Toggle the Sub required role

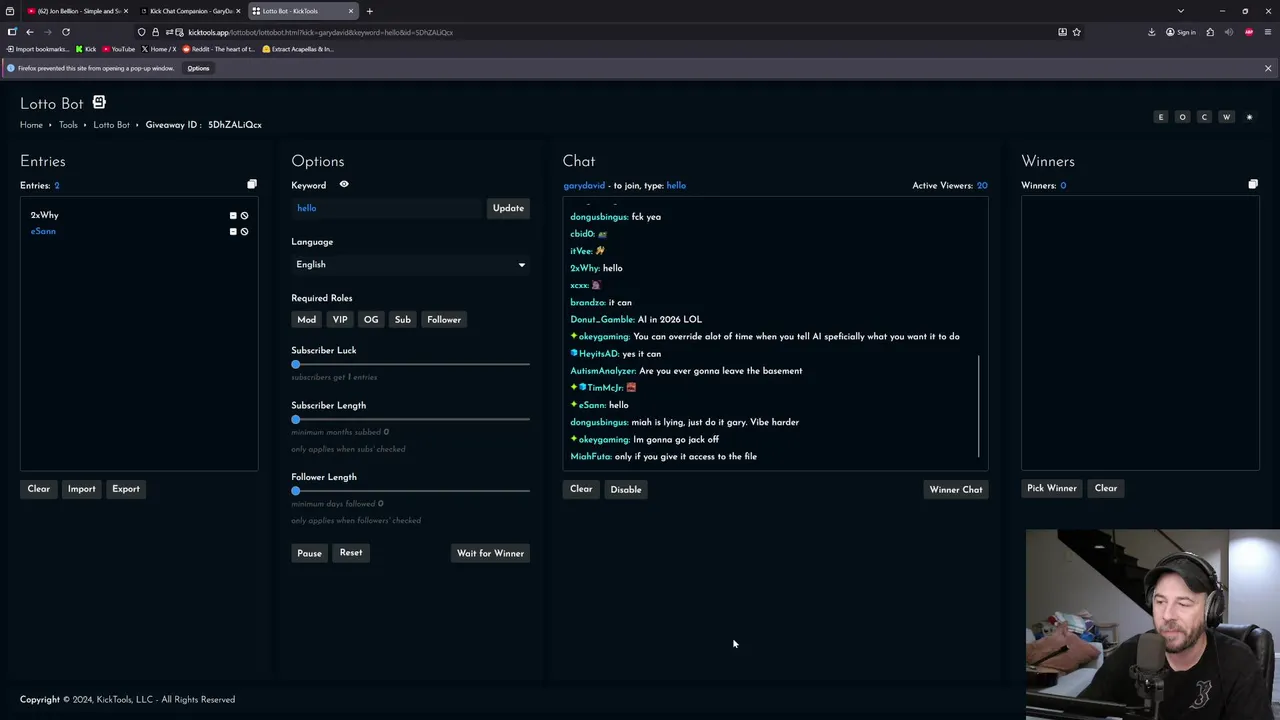402,320
